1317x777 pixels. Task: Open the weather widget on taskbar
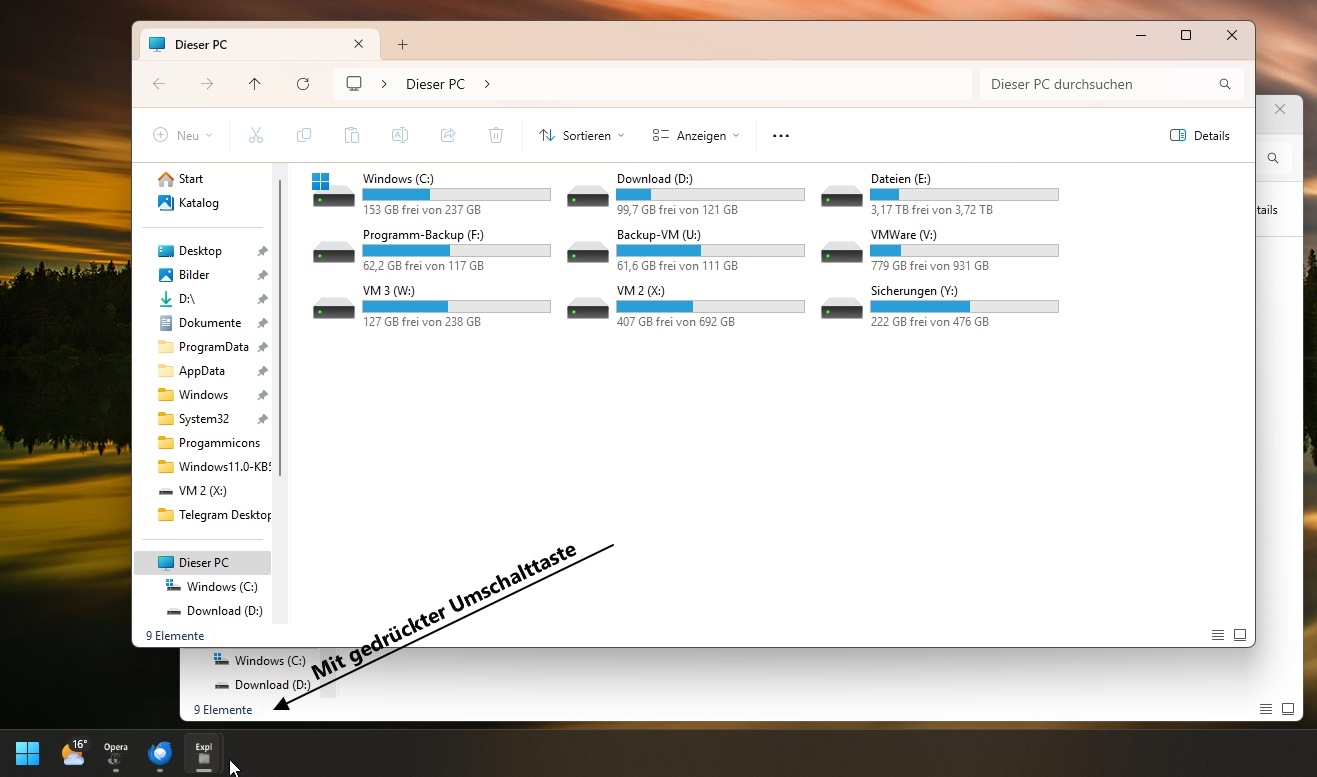tap(73, 753)
